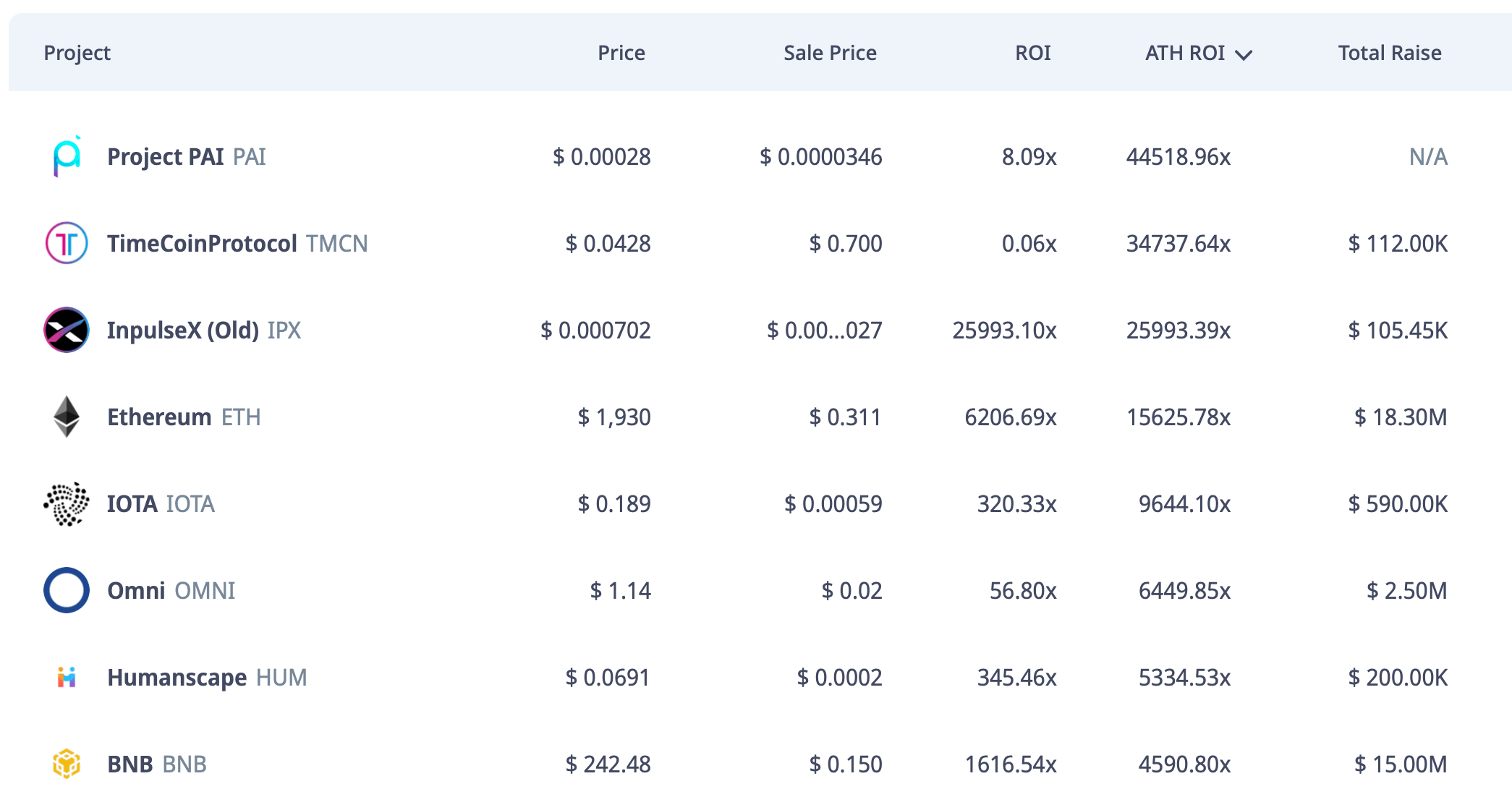Click the Omni blue ring logo
Viewport: 1512px width, 797px height.
pos(67,591)
